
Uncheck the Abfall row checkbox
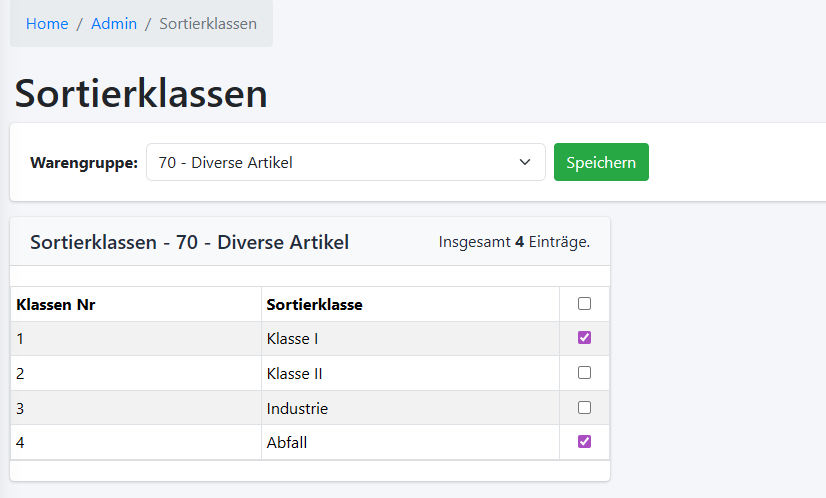[x=585, y=441]
